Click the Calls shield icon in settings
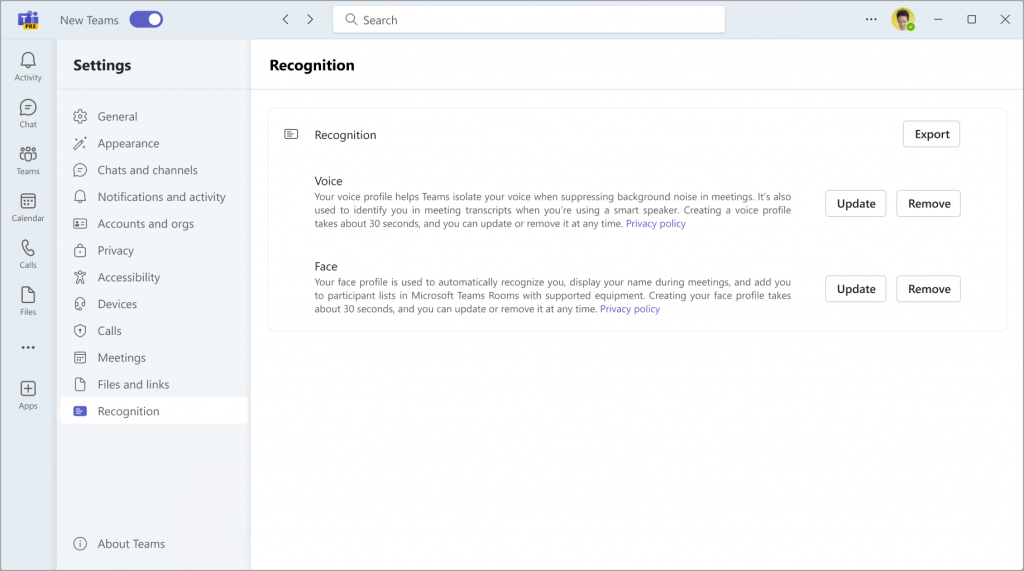The width and height of the screenshot is (1024, 571). pyautogui.click(x=80, y=331)
